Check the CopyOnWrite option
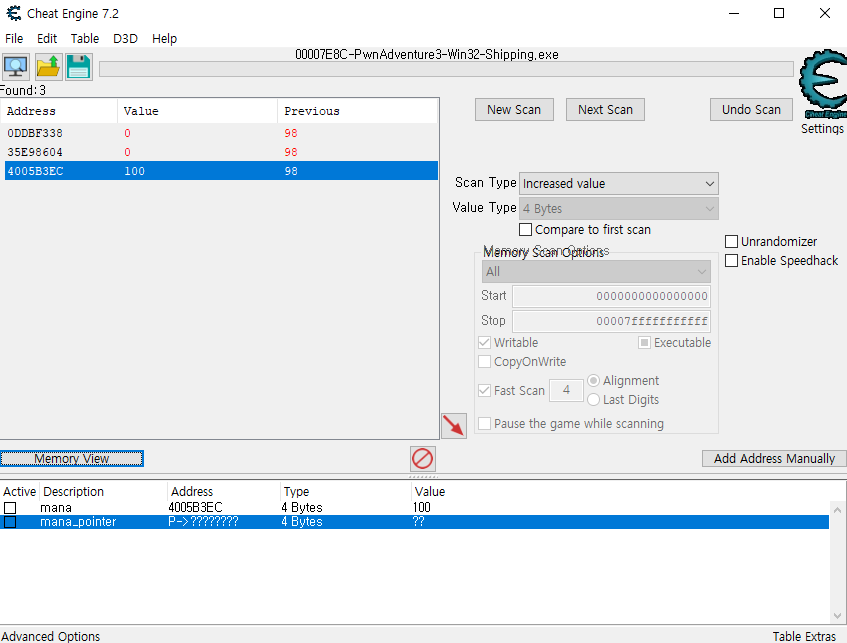 click(x=485, y=361)
